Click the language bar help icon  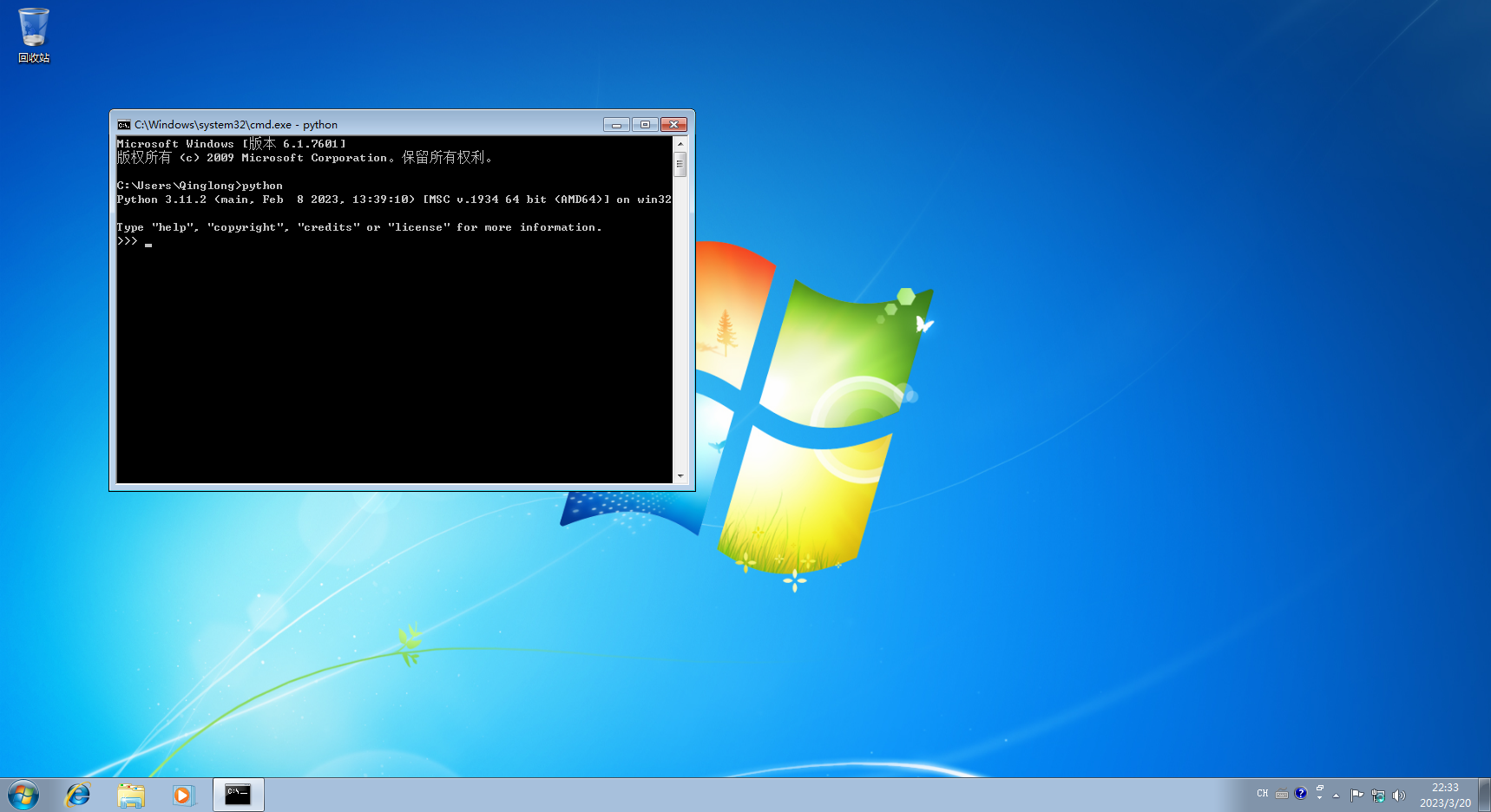pos(1300,793)
